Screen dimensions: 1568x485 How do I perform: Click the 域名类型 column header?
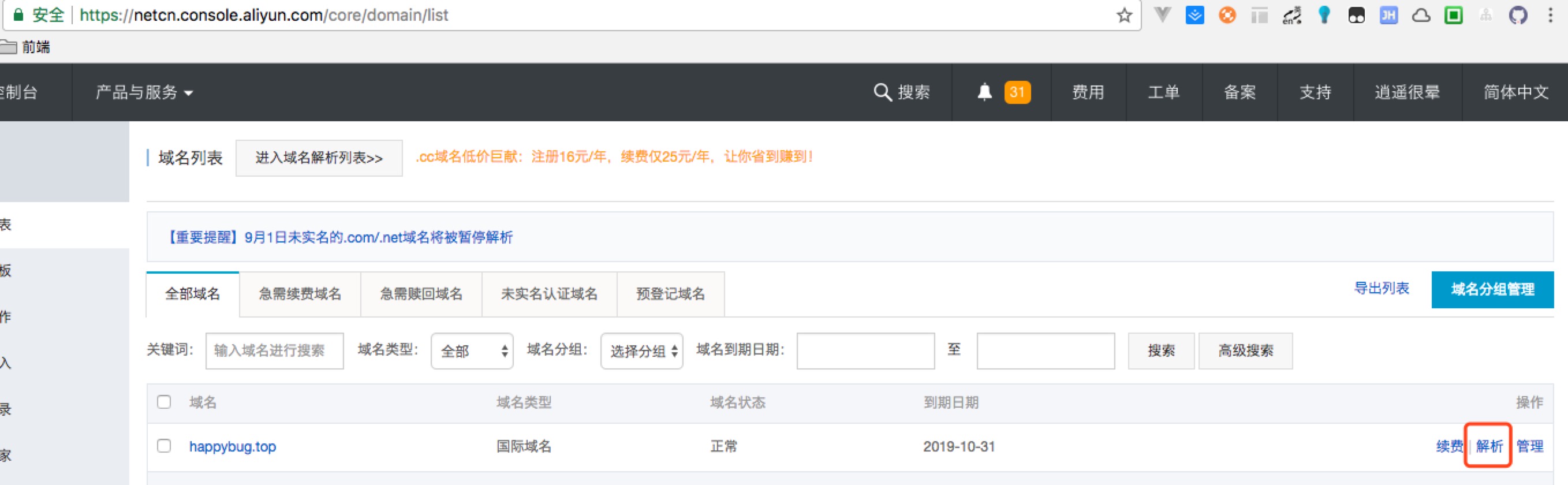pyautogui.click(x=524, y=402)
